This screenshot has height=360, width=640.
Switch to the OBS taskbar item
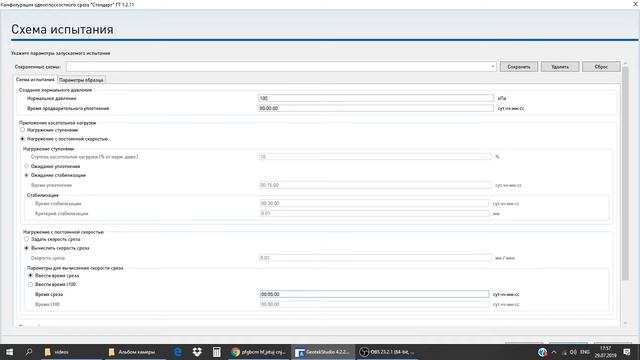point(387,352)
